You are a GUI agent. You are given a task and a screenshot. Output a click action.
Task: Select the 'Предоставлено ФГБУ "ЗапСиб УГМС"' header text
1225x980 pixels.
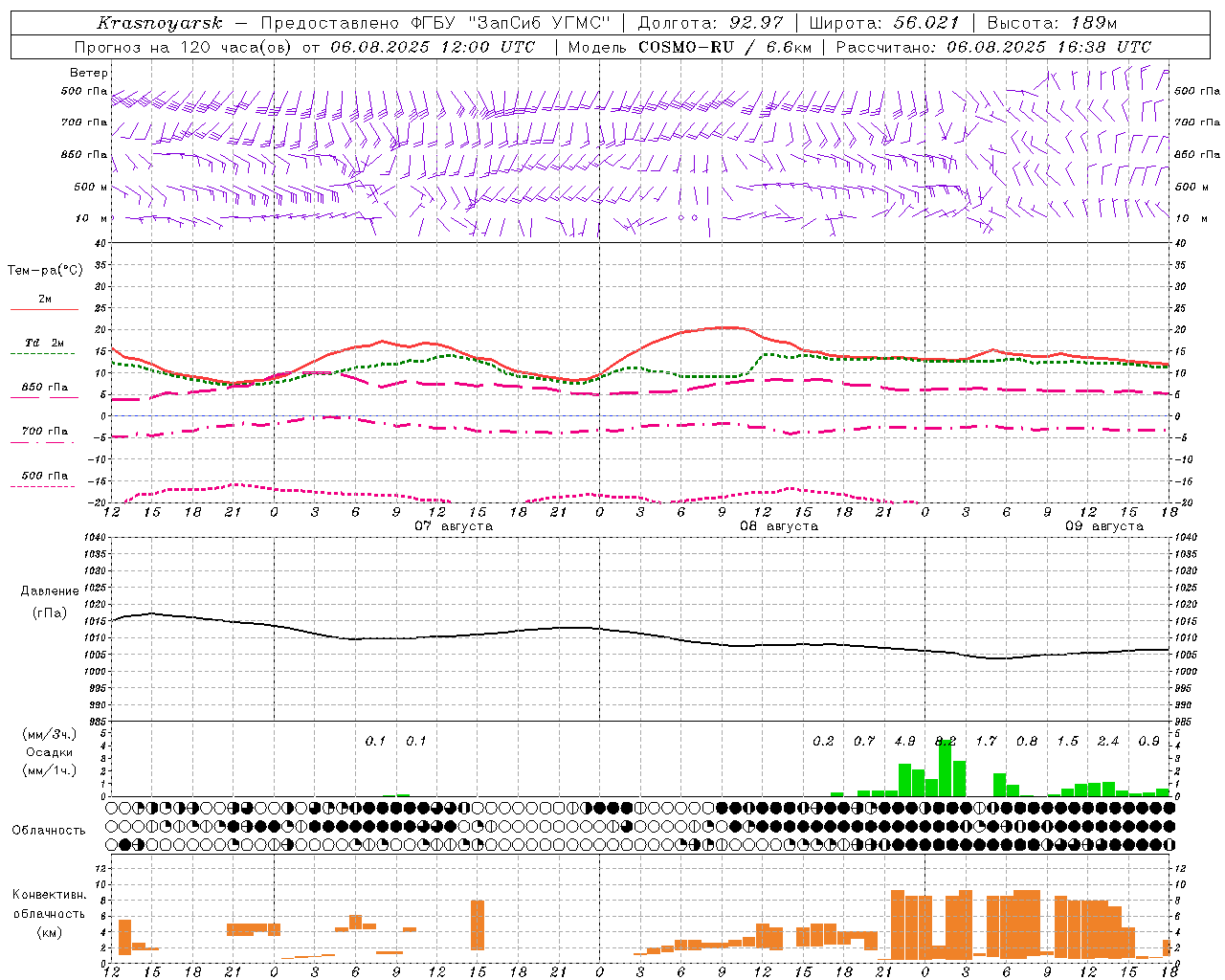tap(434, 23)
